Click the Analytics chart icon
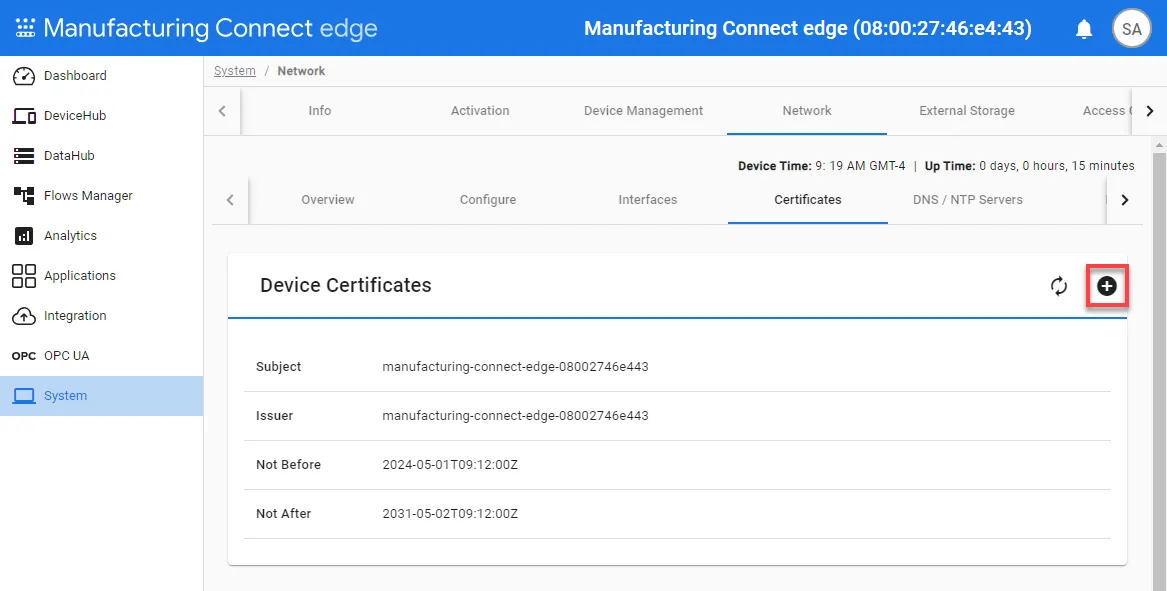1167x591 pixels. point(24,236)
